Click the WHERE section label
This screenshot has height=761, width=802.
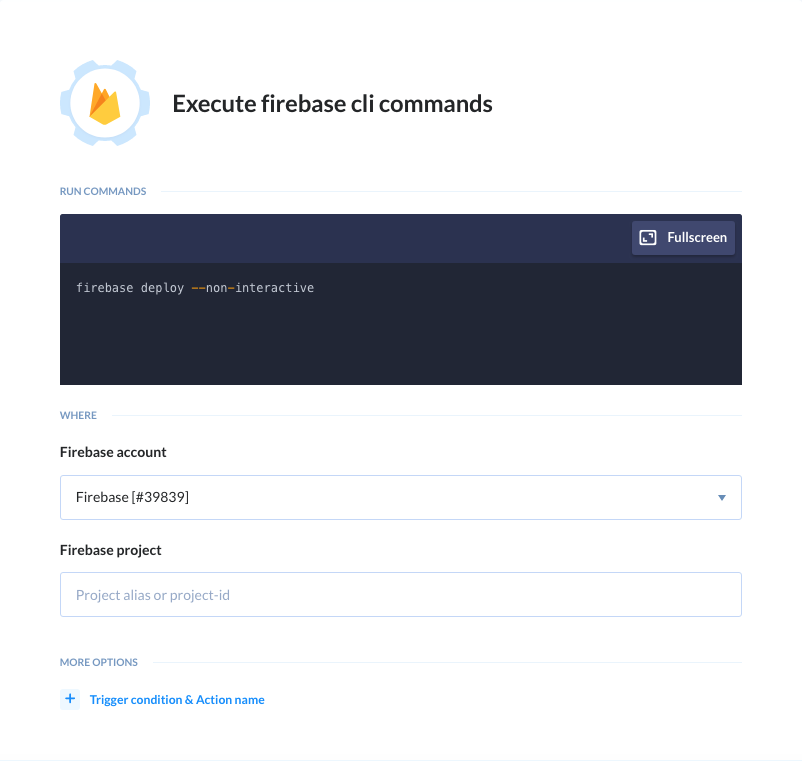(78, 415)
